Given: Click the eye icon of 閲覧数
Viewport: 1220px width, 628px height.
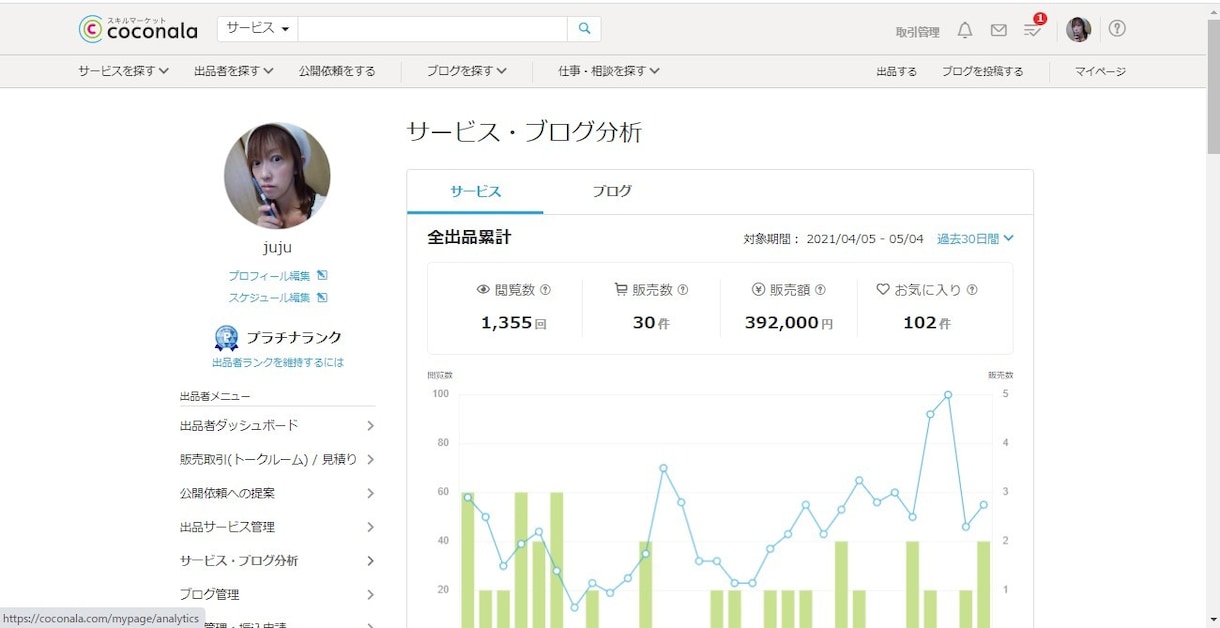Looking at the screenshot, I should coord(484,290).
